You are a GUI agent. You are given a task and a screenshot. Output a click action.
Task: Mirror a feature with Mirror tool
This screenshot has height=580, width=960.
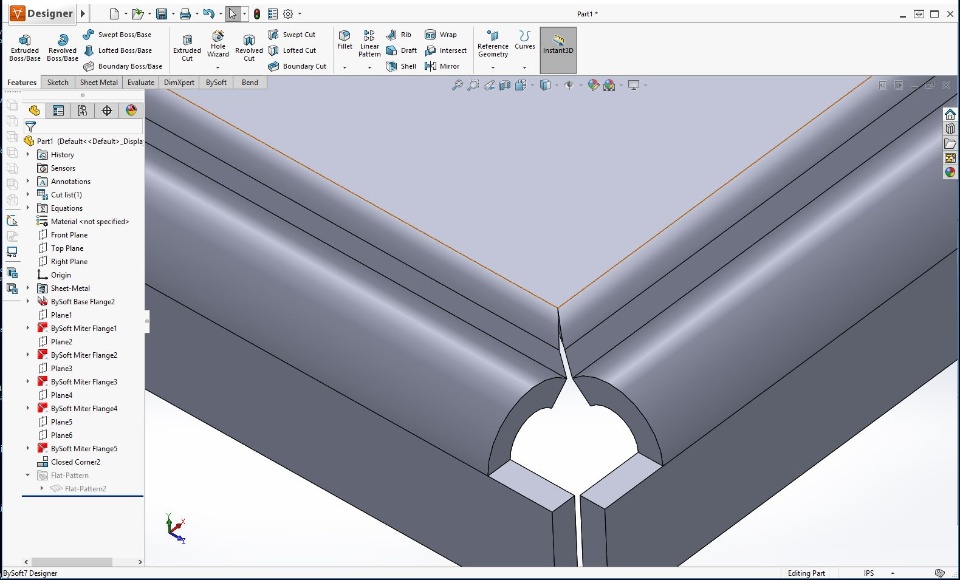(x=442, y=66)
